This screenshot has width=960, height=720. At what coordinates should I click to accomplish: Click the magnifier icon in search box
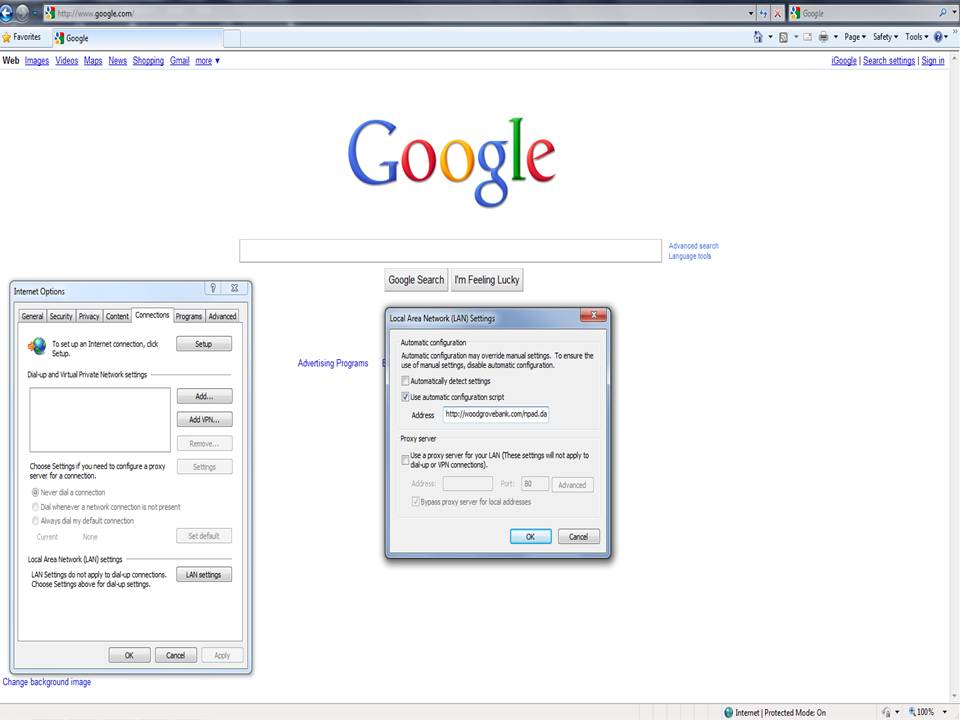[943, 13]
